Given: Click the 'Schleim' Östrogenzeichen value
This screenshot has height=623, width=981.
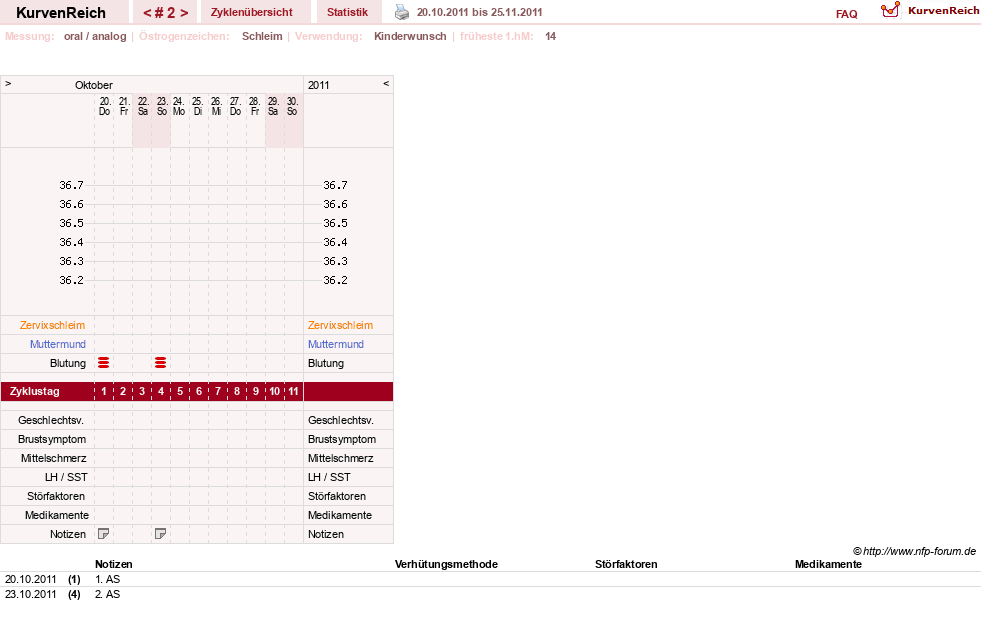Looking at the screenshot, I should 262,36.
